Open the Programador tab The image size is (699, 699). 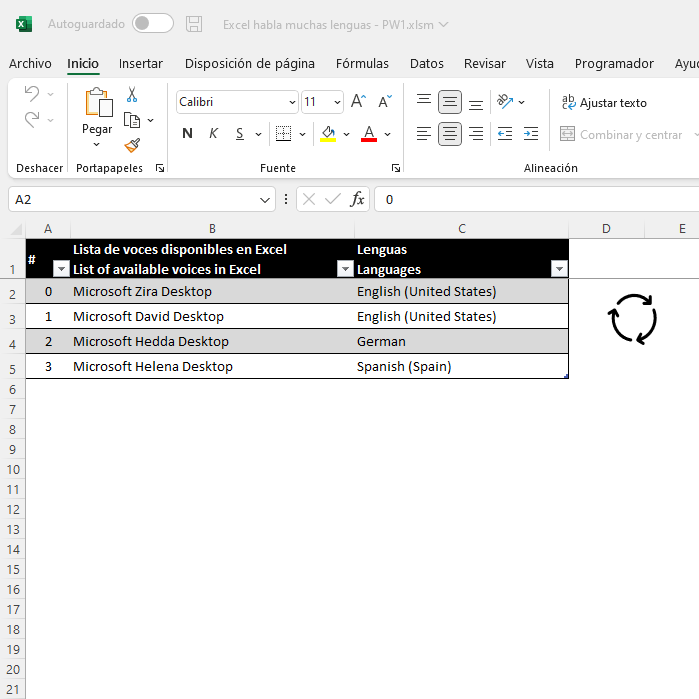[x=614, y=64]
